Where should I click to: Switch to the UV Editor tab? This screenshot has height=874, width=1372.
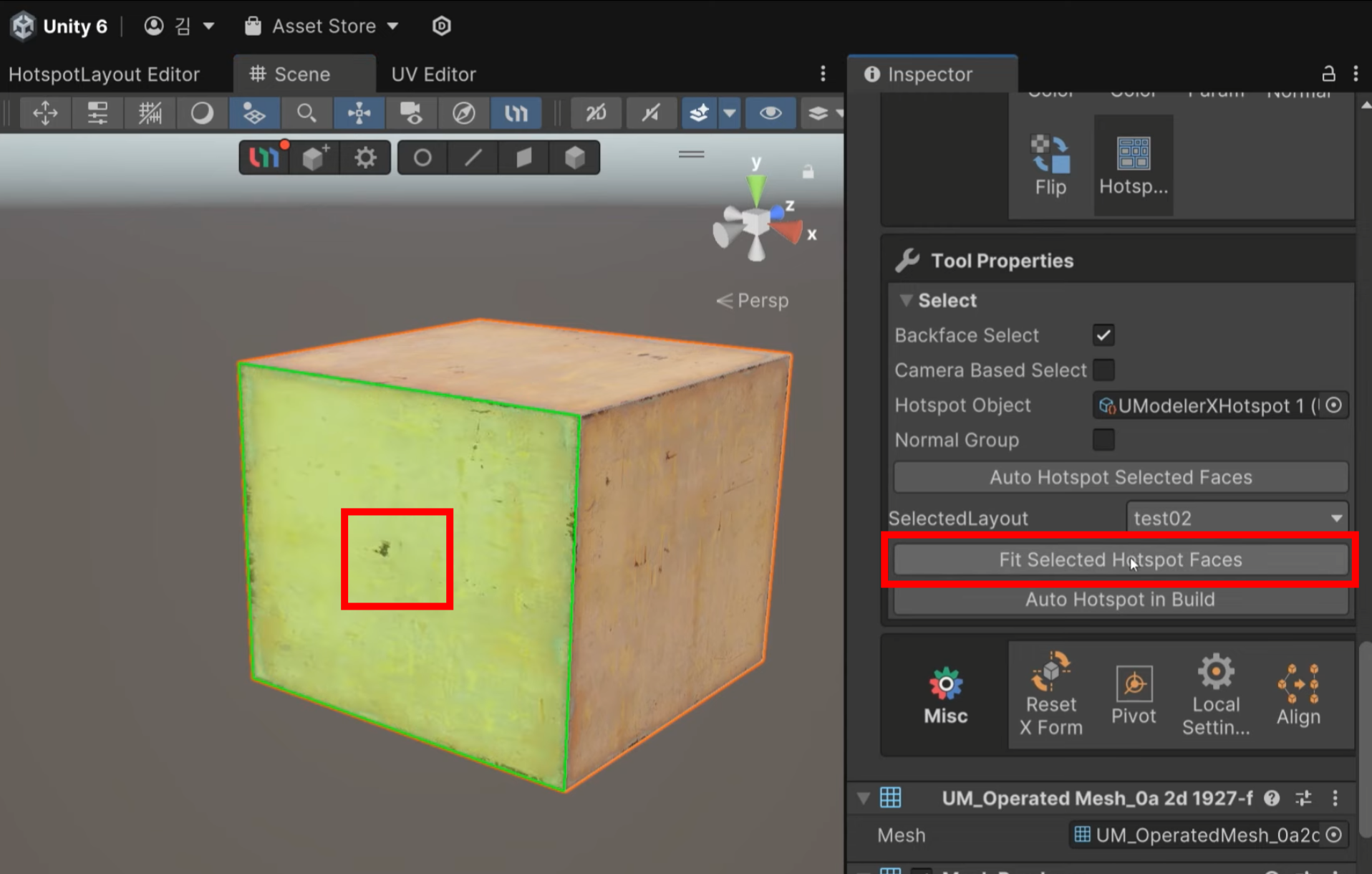pos(433,75)
